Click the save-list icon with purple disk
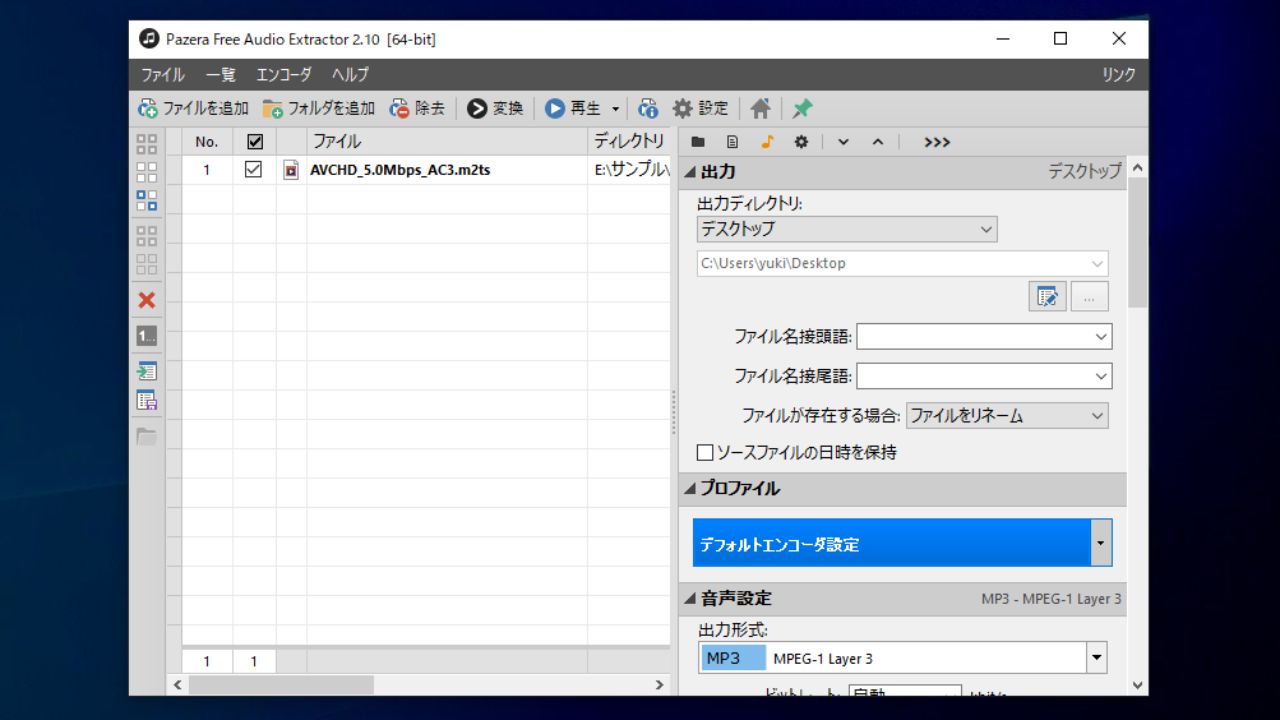The image size is (1280, 720). coord(147,401)
